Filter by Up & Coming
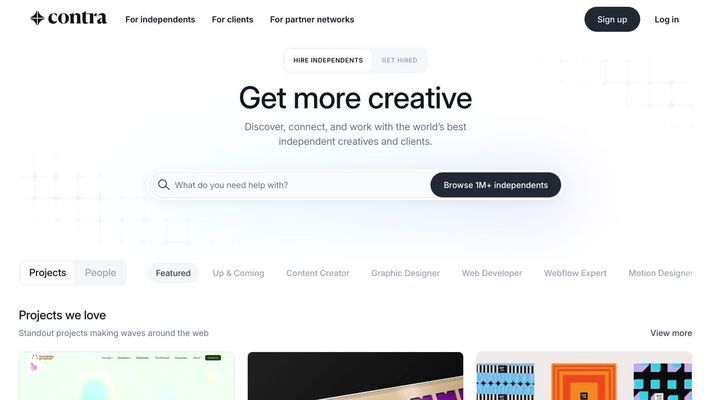This screenshot has height=400, width=711. click(x=239, y=273)
